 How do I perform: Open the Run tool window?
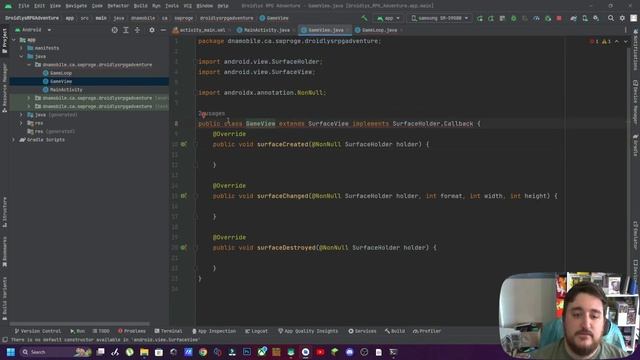(x=78, y=331)
